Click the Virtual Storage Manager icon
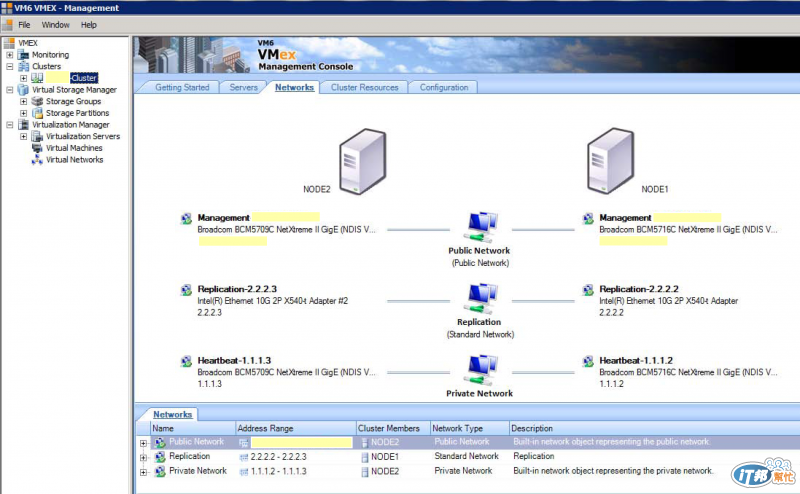Viewport: 800px width, 494px height. point(23,90)
